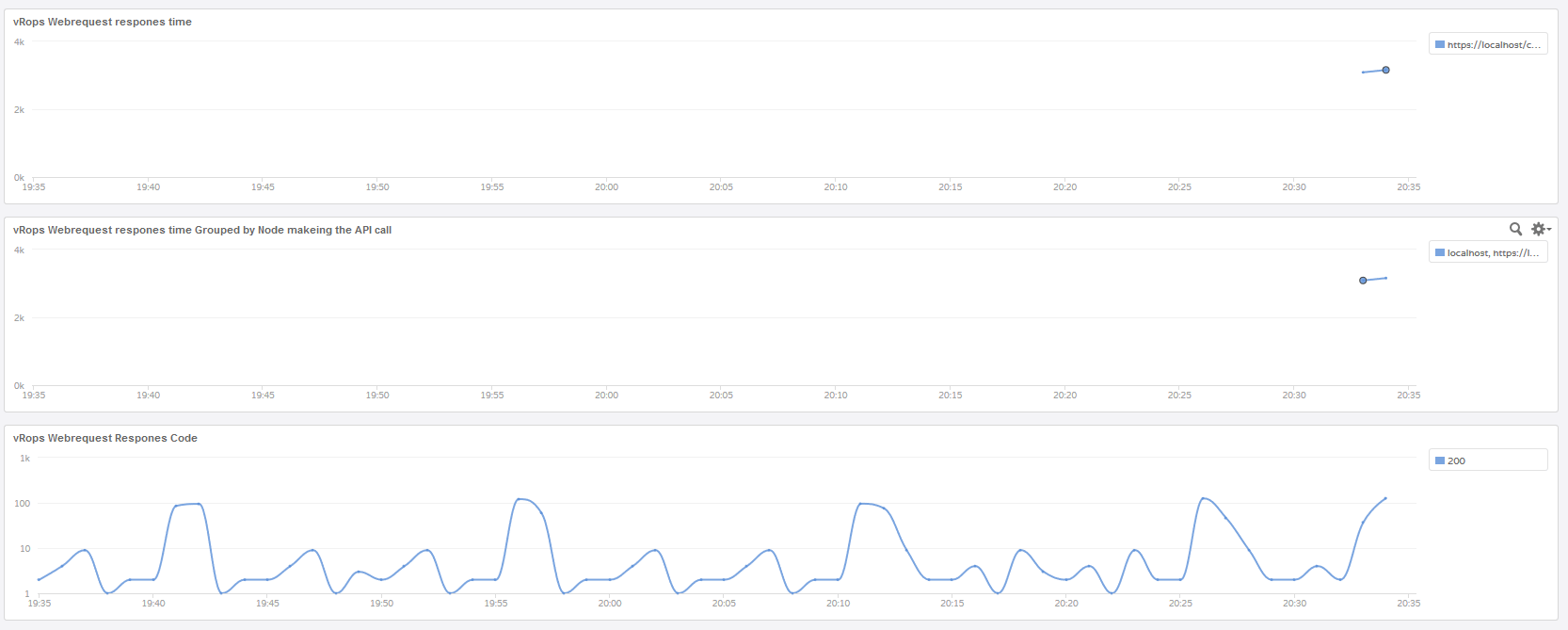Click the Respones Code peak near 19:56
1568x630 pixels.
click(520, 499)
